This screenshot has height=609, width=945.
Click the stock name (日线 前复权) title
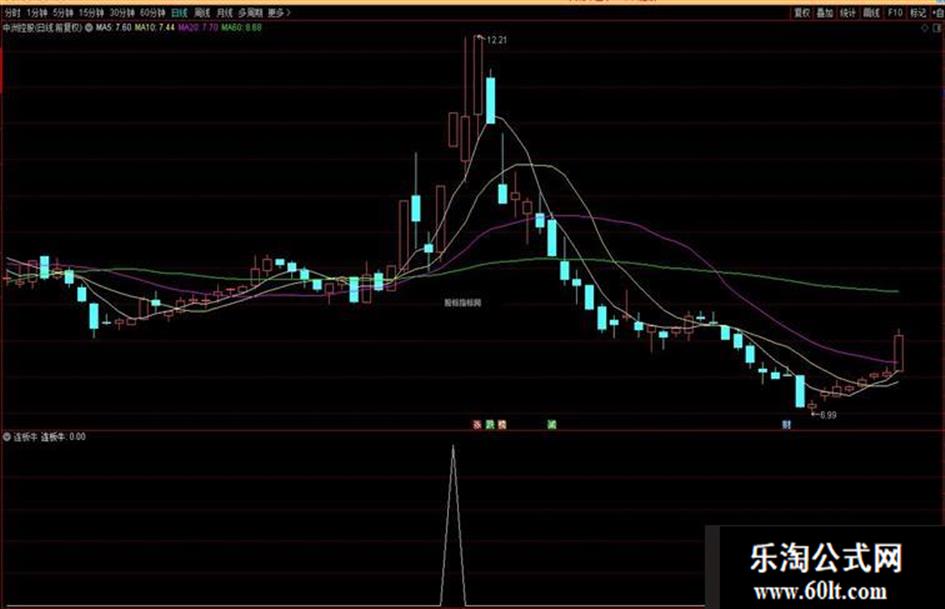[x=42, y=27]
